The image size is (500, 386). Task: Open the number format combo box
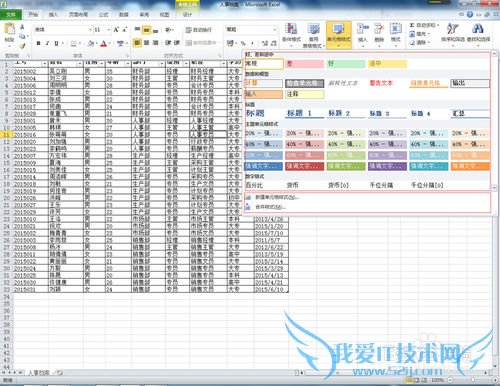pyautogui.click(x=251, y=30)
